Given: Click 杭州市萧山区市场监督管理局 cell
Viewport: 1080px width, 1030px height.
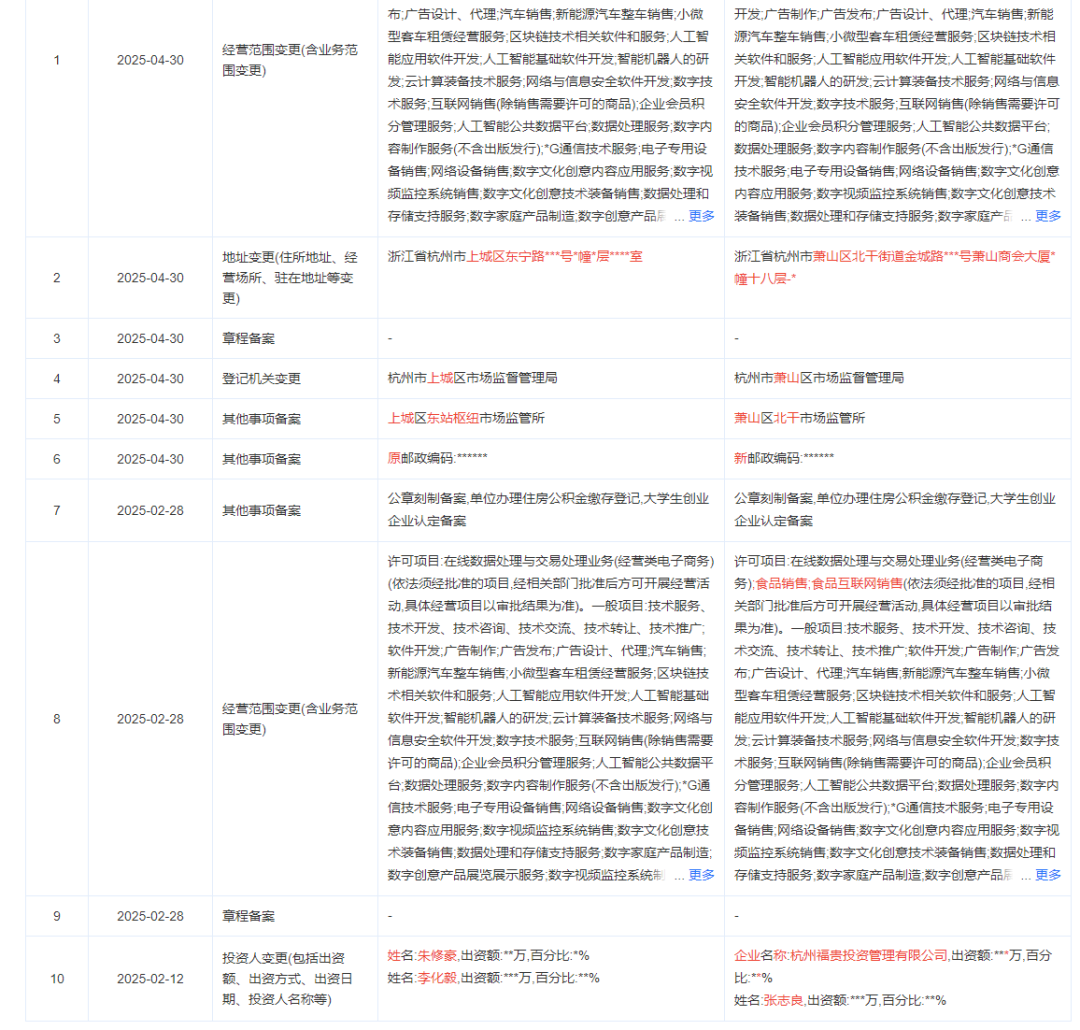Looking at the screenshot, I should 819,379.
